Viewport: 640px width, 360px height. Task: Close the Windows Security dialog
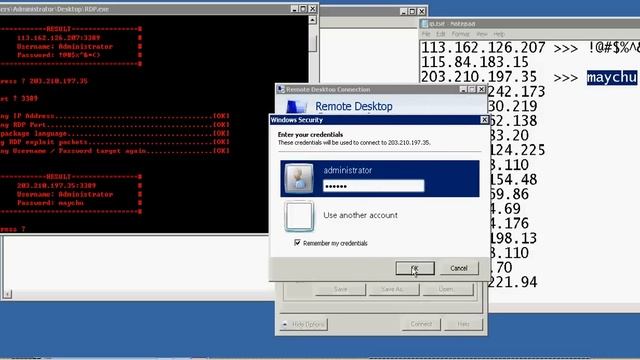click(x=484, y=120)
